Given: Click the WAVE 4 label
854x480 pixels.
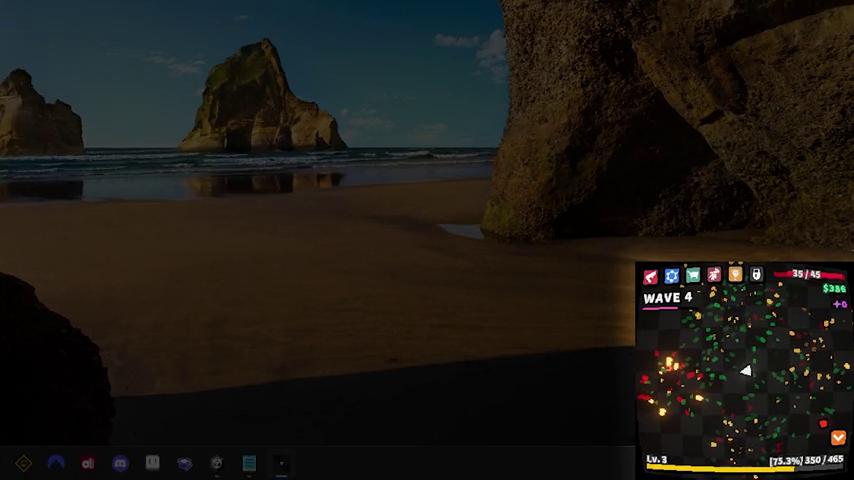Looking at the screenshot, I should 667,298.
